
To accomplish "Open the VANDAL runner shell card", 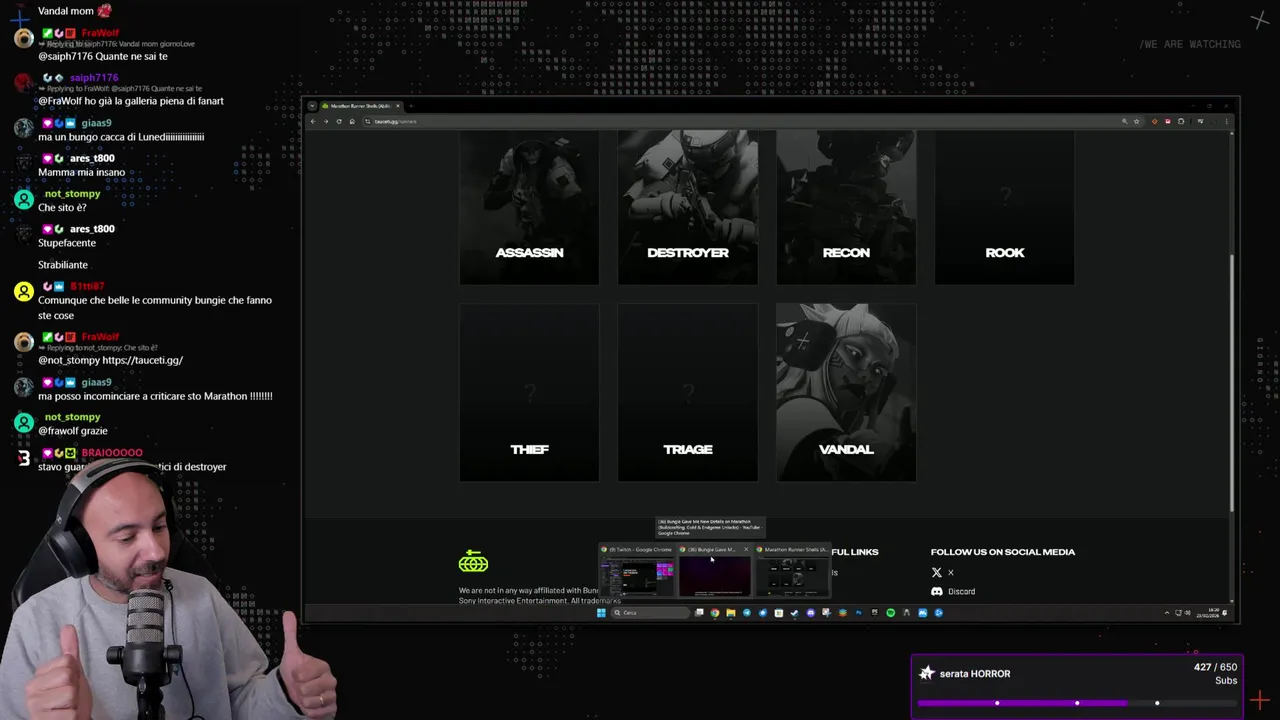I will (x=846, y=393).
